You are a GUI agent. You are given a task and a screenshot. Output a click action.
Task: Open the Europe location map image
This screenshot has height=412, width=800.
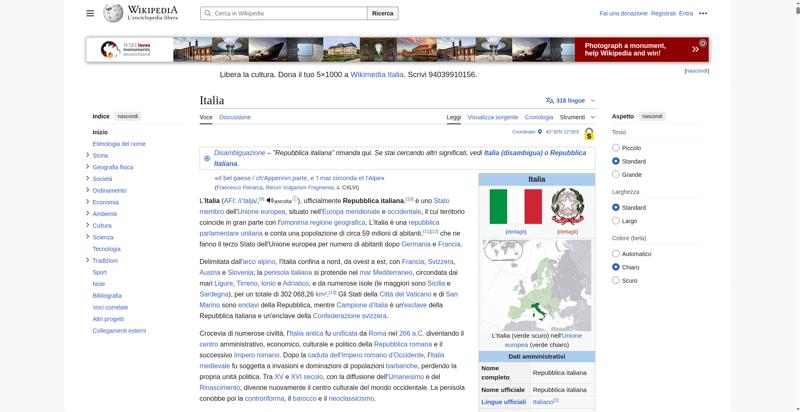point(537,286)
